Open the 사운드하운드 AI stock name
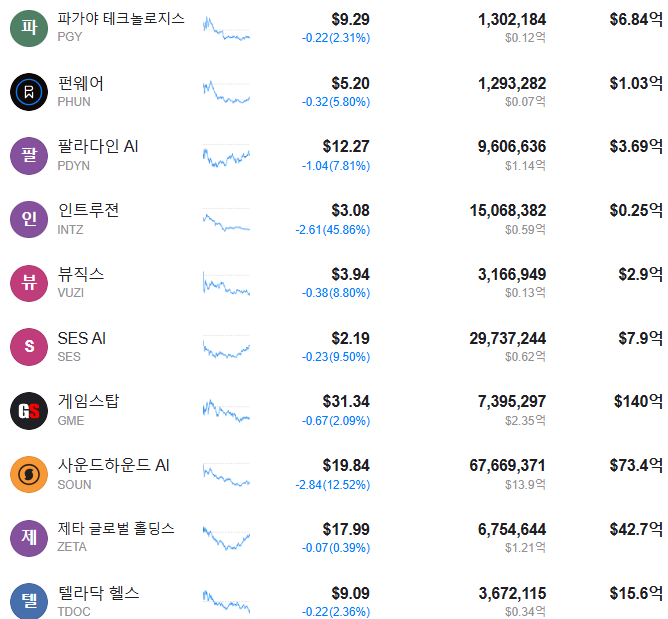 (113, 465)
